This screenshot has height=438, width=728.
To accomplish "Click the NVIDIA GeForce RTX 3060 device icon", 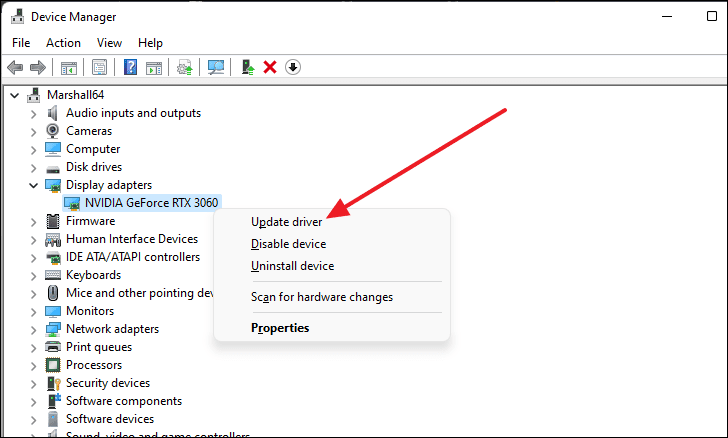I will pyautogui.click(x=72, y=203).
